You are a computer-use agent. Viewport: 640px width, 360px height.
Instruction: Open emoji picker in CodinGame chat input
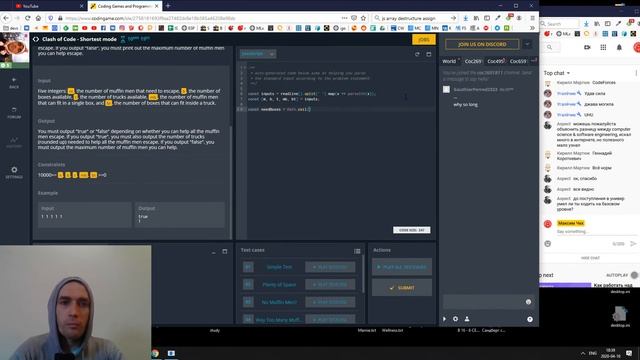529,302
